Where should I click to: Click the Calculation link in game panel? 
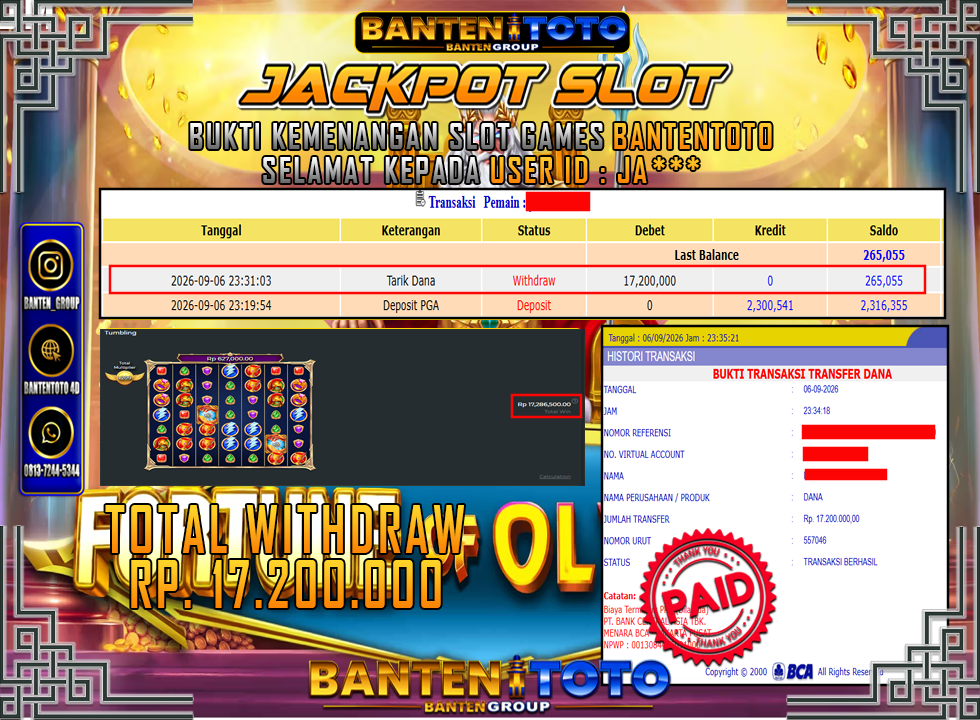[555, 477]
